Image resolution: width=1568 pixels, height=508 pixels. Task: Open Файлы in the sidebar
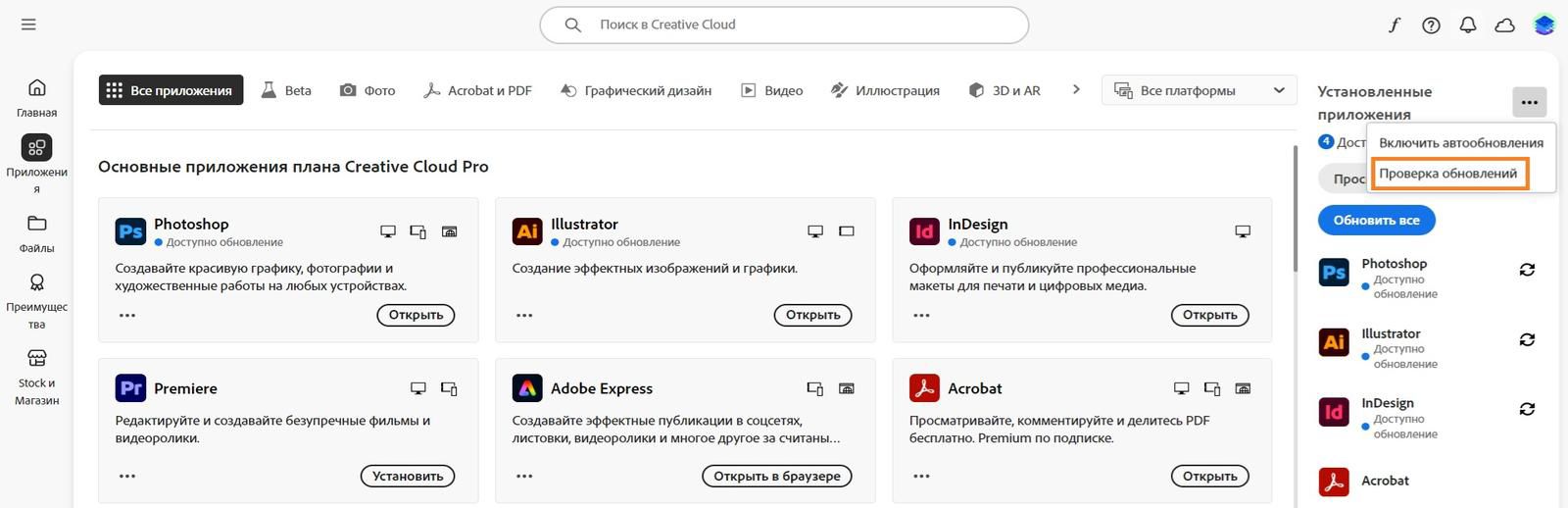tap(36, 233)
